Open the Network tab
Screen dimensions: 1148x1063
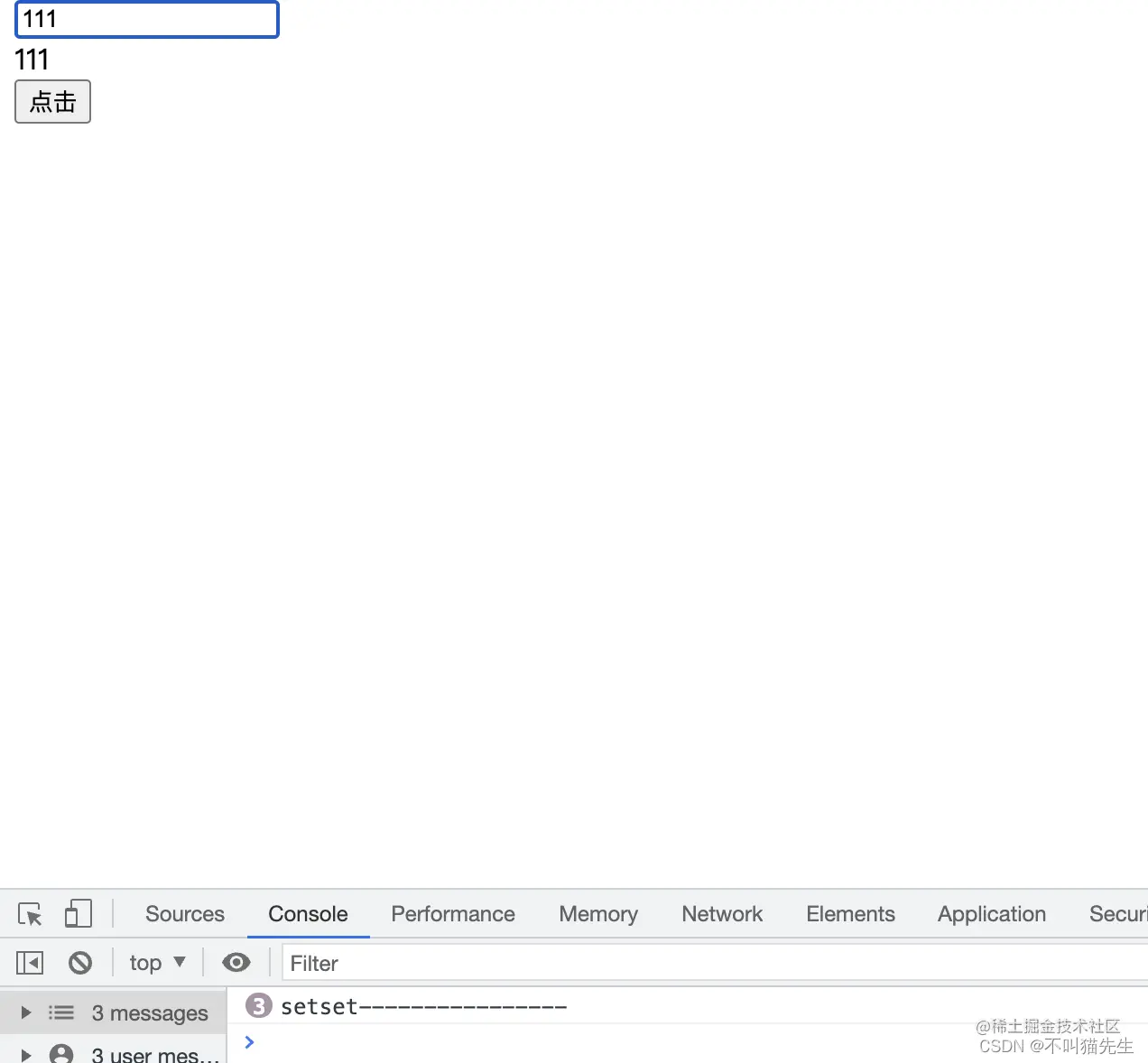722,914
